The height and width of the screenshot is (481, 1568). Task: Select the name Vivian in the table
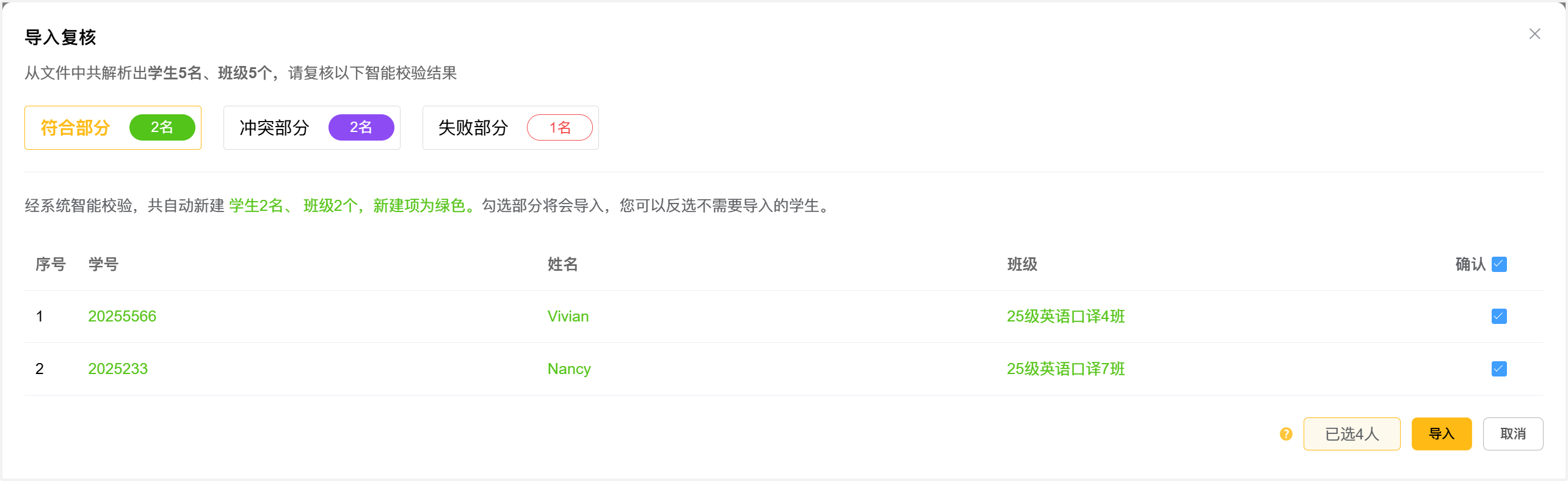click(x=568, y=316)
